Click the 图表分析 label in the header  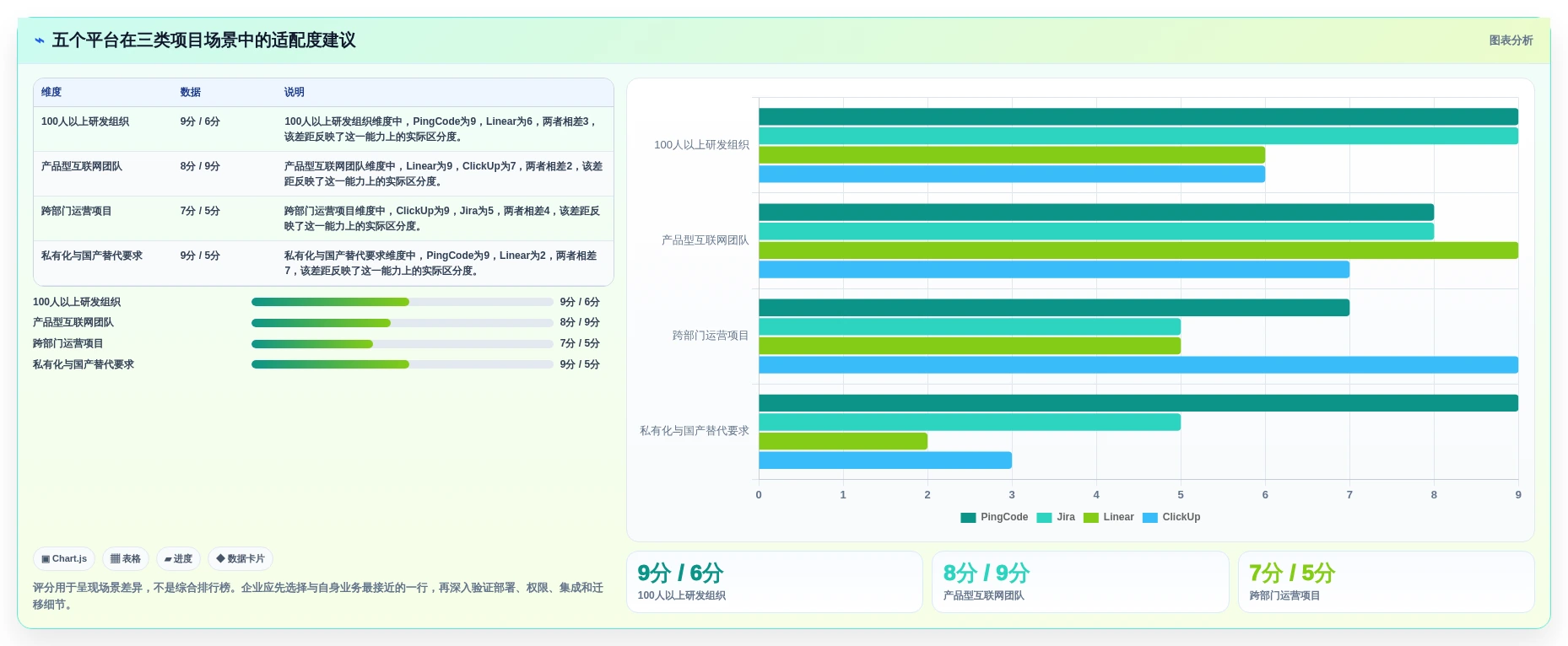[x=1511, y=40]
